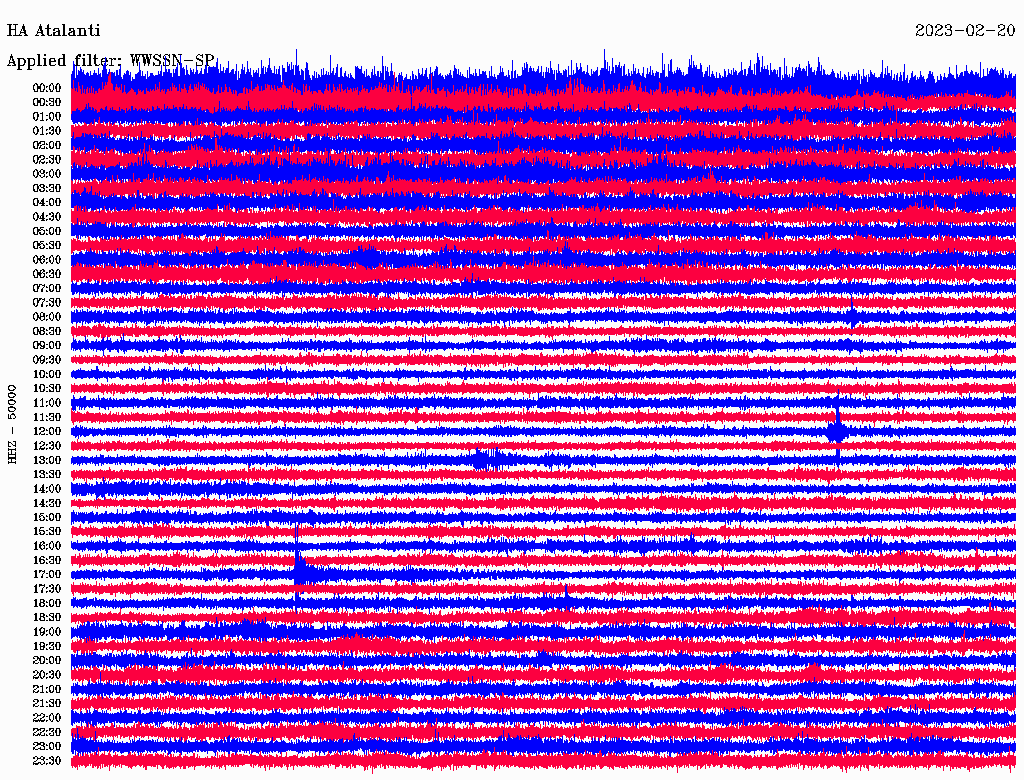Click the 10:00 time label
The height and width of the screenshot is (780, 1024).
pyautogui.click(x=47, y=374)
